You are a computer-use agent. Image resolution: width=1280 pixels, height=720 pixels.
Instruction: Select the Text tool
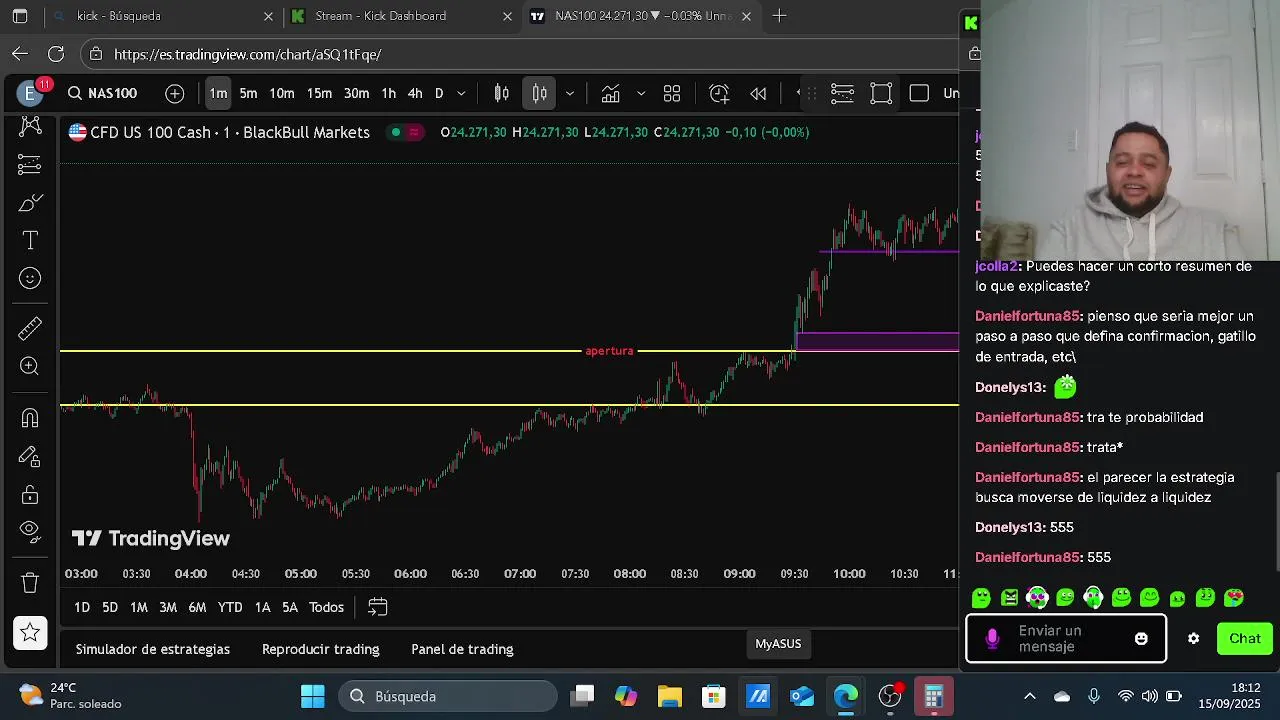click(x=30, y=241)
